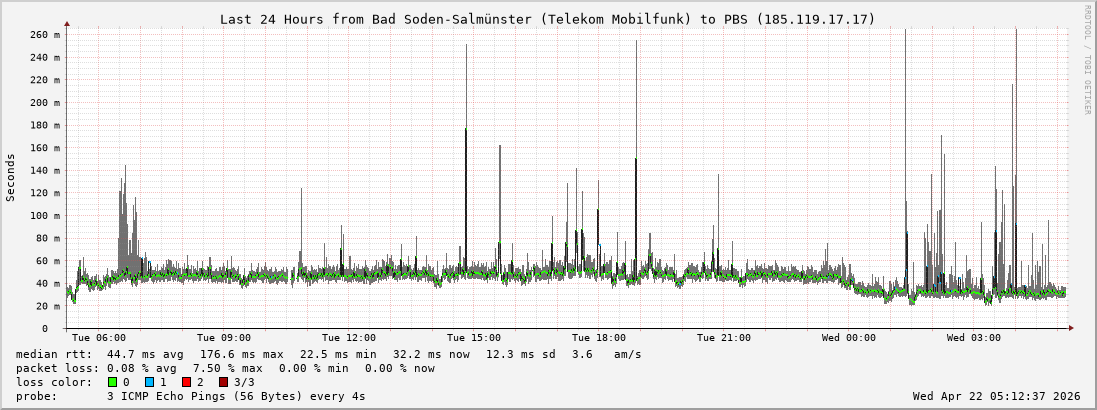Screen dimensions: 1097x410
Task: Select the 'Tue 12:00' time axis label
Action: click(349, 338)
